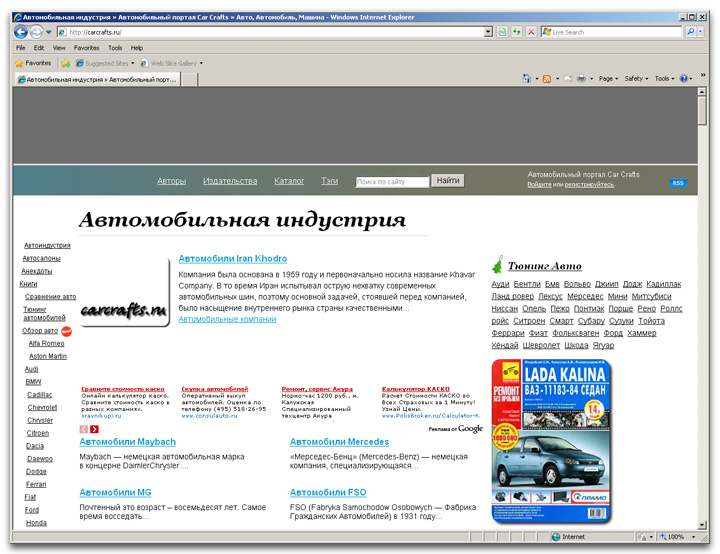
Task: Expand the address bar URL dropdown
Action: pos(488,32)
